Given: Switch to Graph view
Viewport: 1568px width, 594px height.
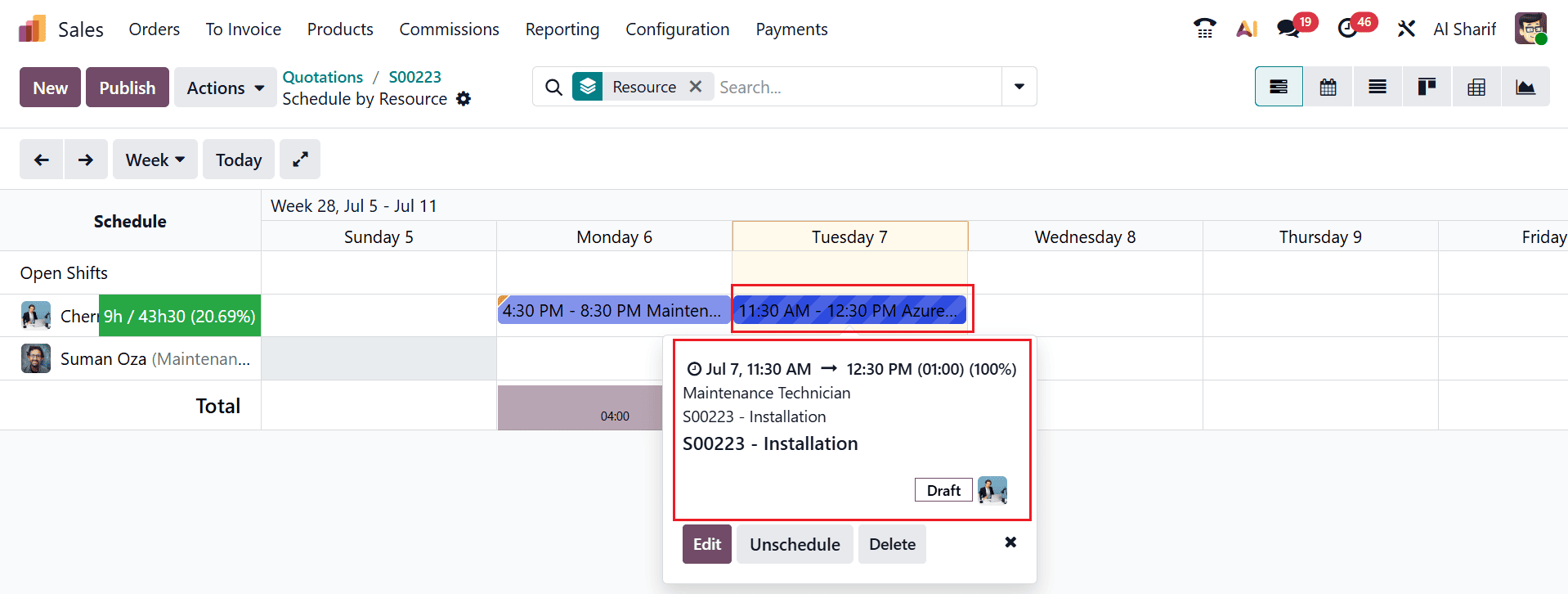Looking at the screenshot, I should pos(1525,87).
